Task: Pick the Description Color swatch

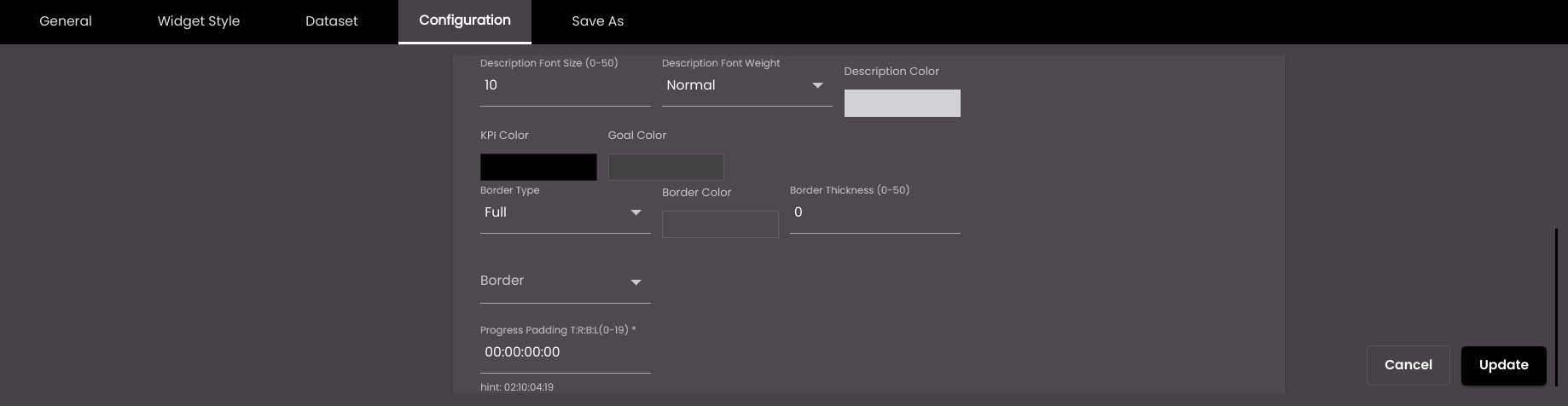Action: (903, 103)
